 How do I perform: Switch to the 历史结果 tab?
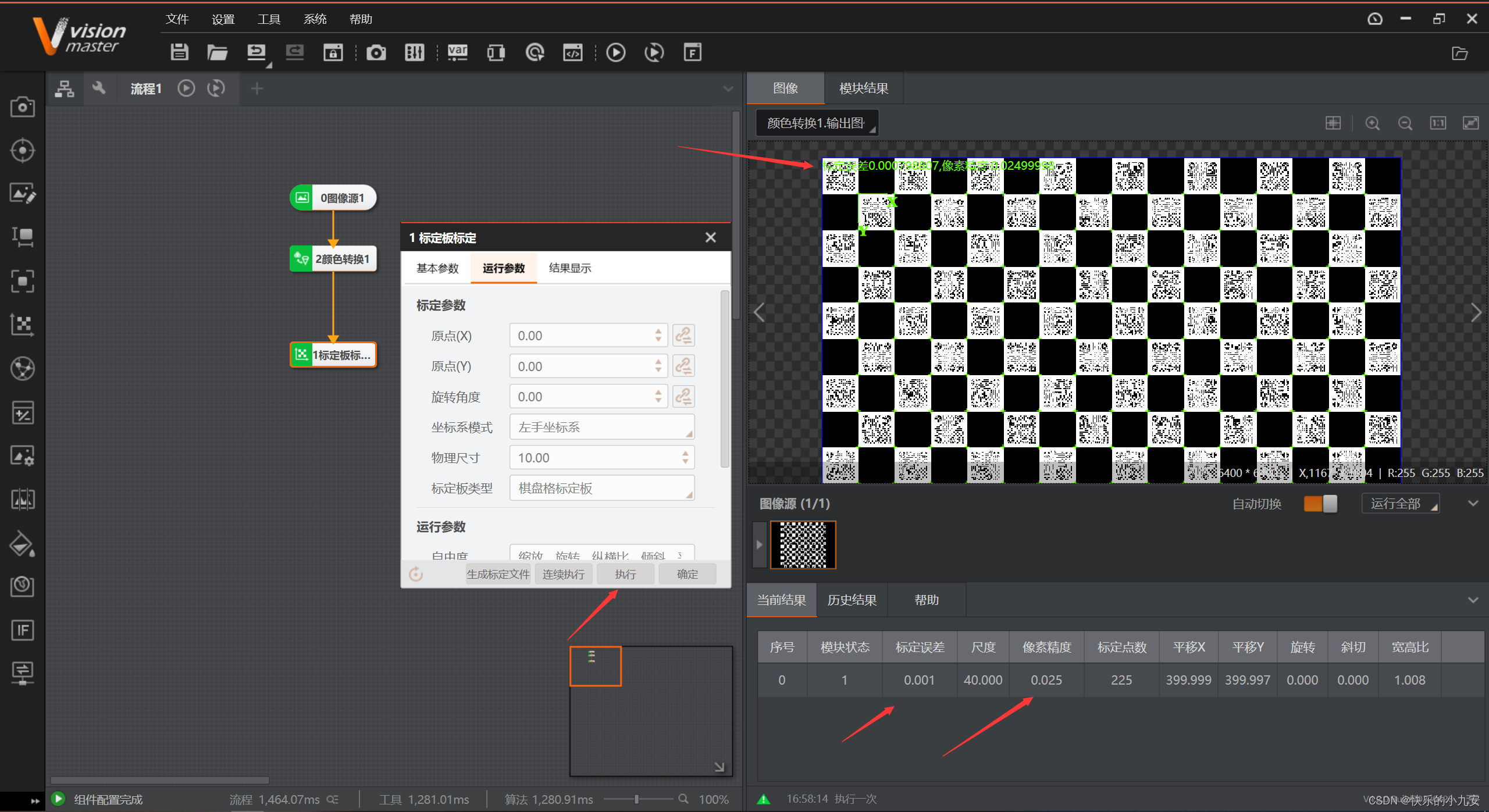pyautogui.click(x=852, y=600)
